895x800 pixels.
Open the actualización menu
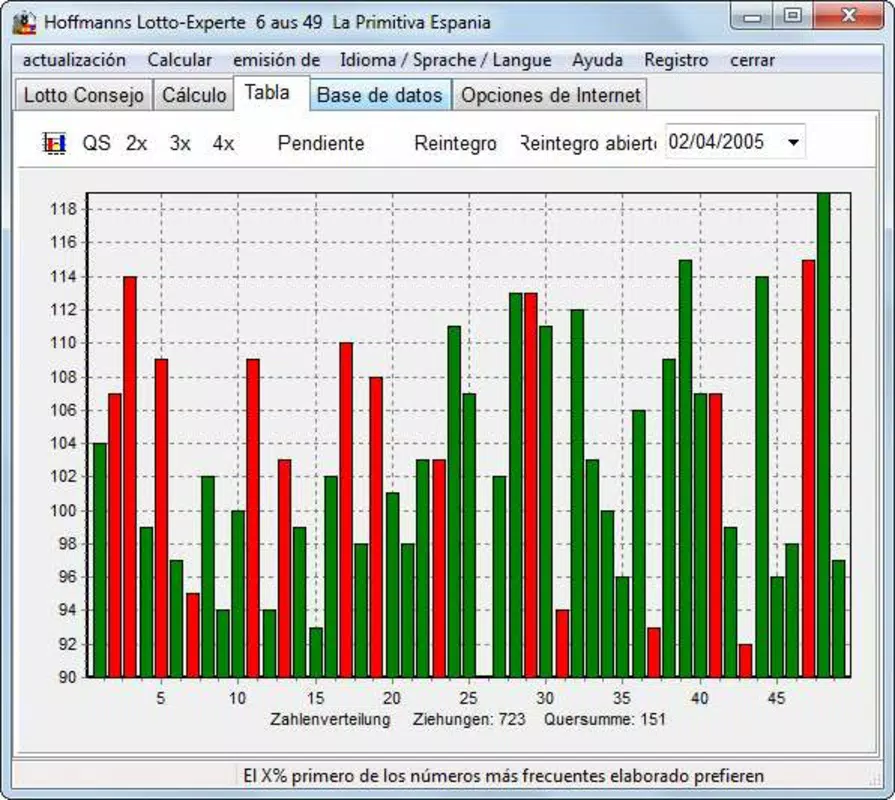[74, 60]
